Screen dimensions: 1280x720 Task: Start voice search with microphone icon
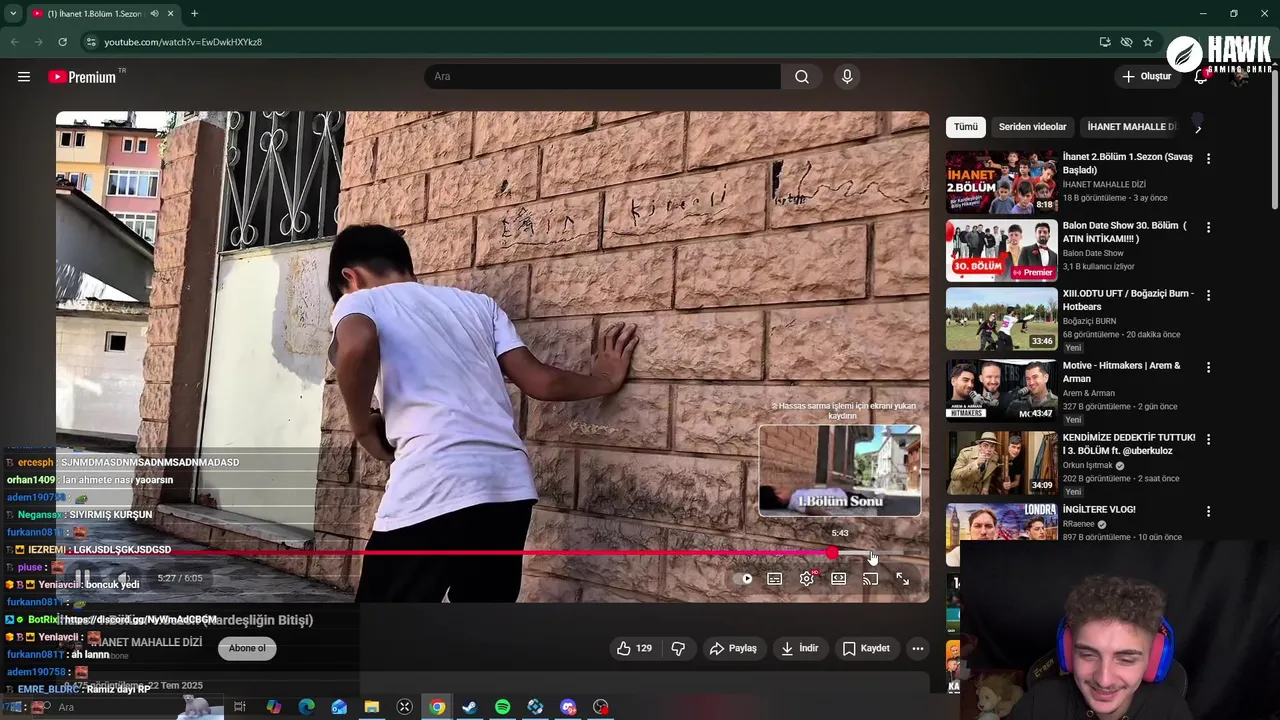click(847, 77)
